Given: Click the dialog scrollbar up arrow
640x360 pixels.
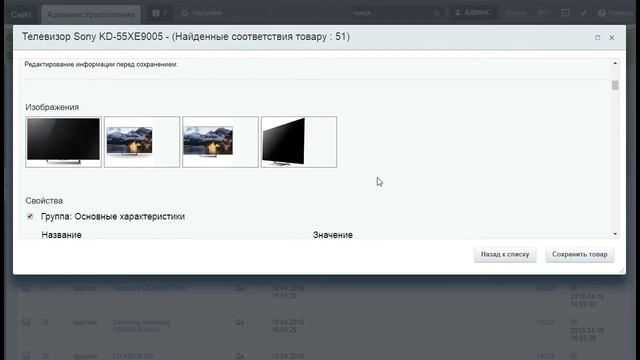Looking at the screenshot, I should [x=615, y=63].
